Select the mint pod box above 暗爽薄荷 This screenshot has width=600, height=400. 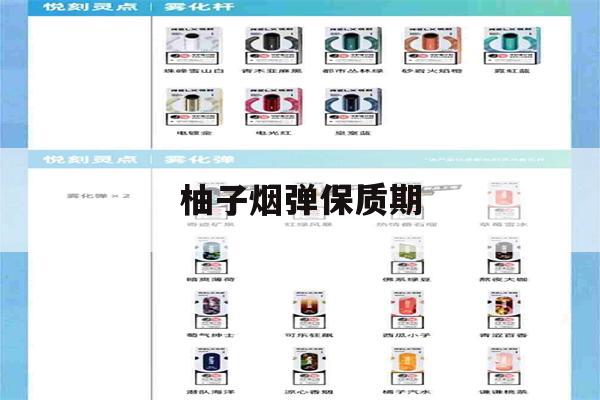[211, 255]
